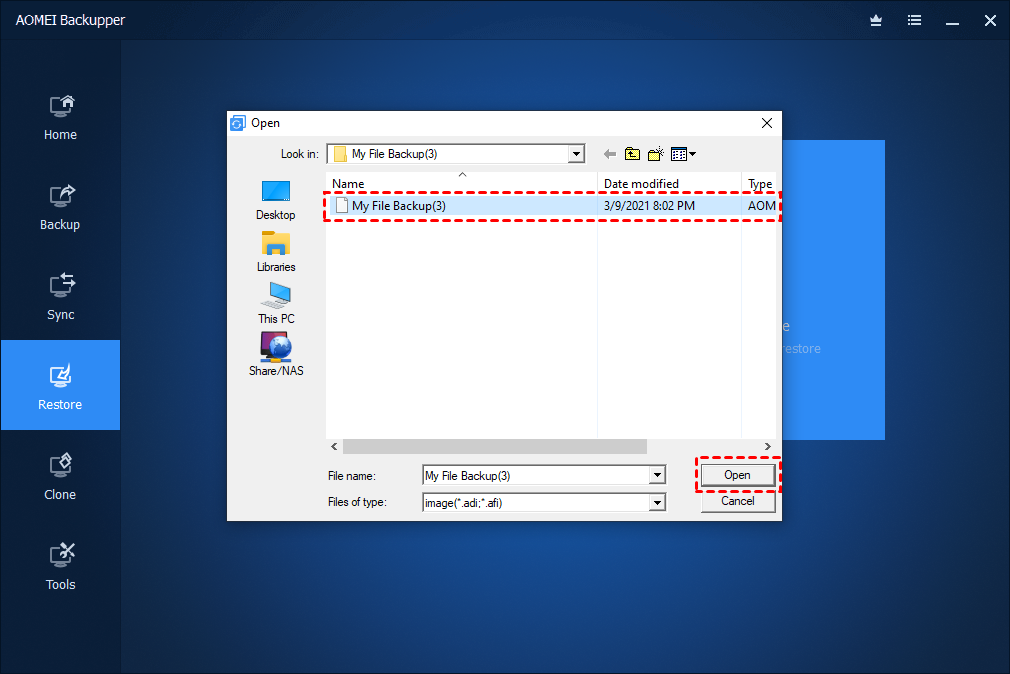Click the horizontal scrollbar thumb

495,447
